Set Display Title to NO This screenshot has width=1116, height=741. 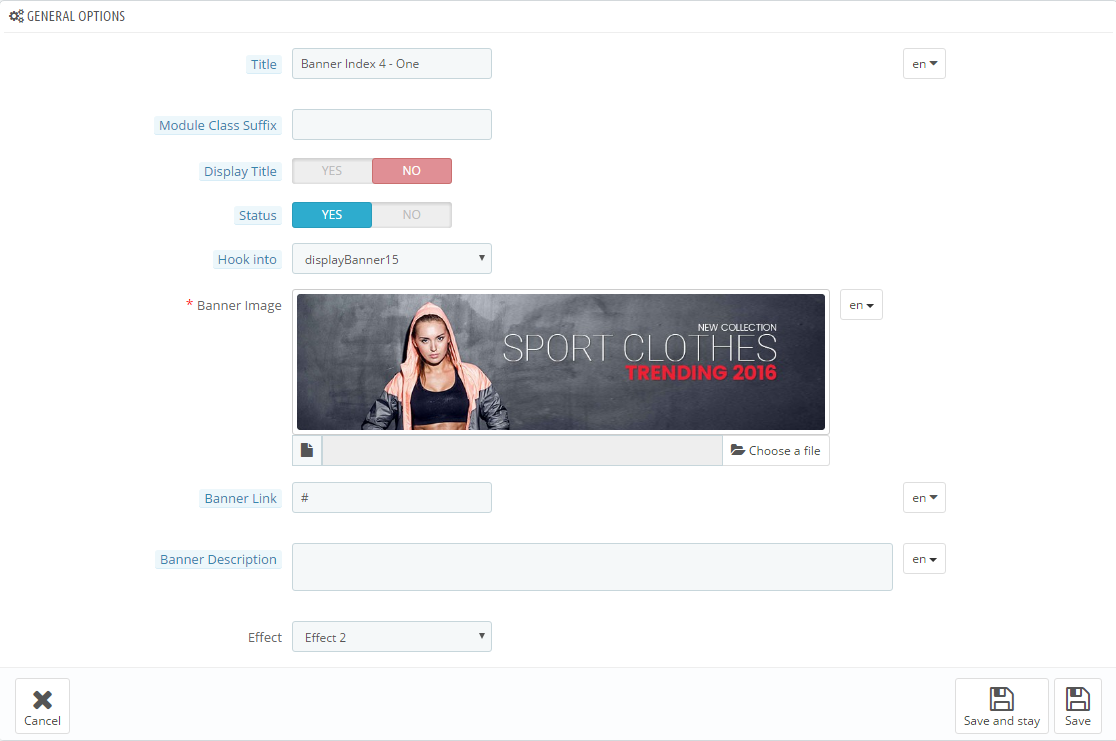[411, 171]
